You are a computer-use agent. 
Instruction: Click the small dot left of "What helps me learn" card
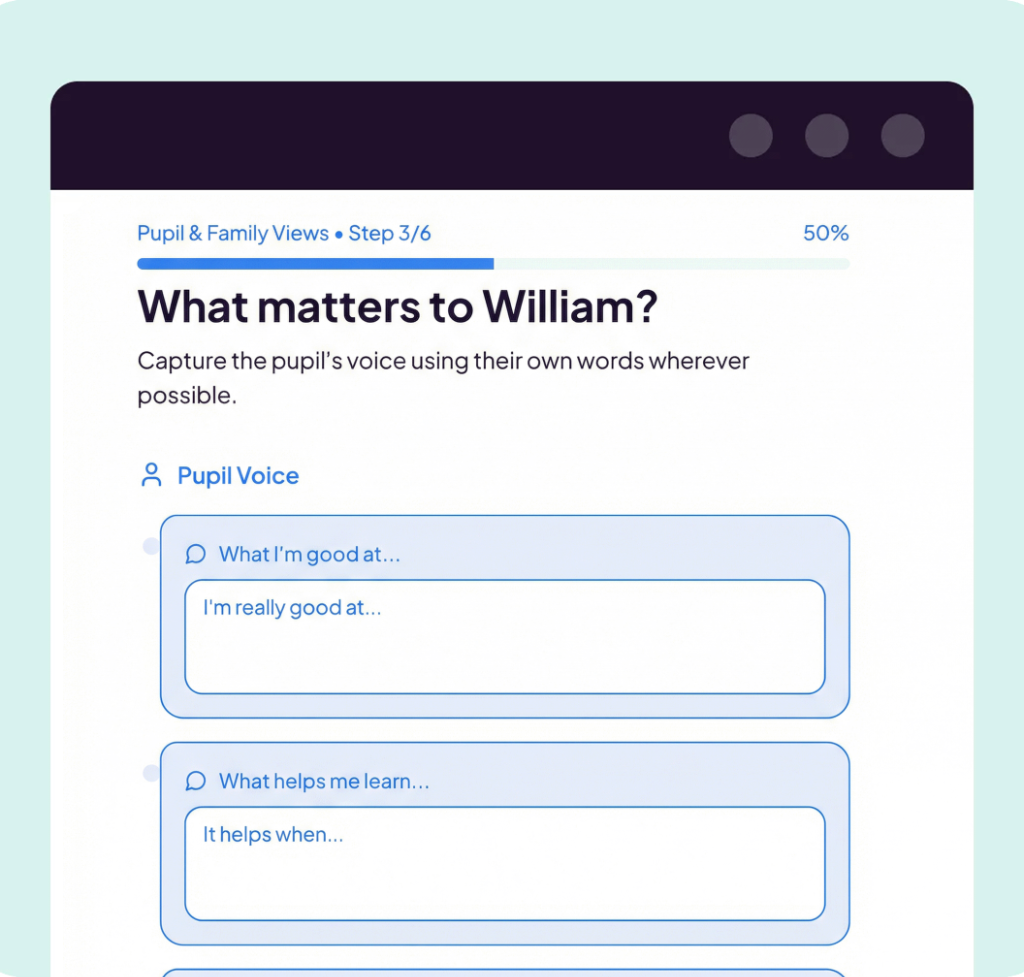click(x=151, y=773)
